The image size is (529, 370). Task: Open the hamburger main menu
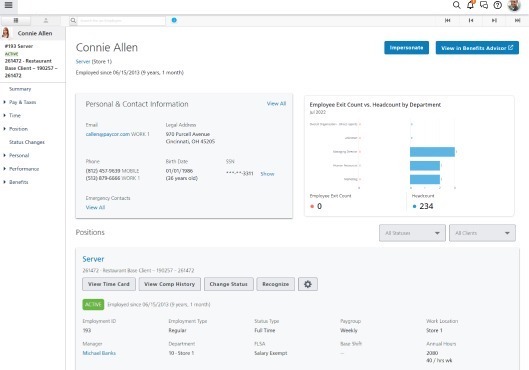pyautogui.click(x=8, y=5)
